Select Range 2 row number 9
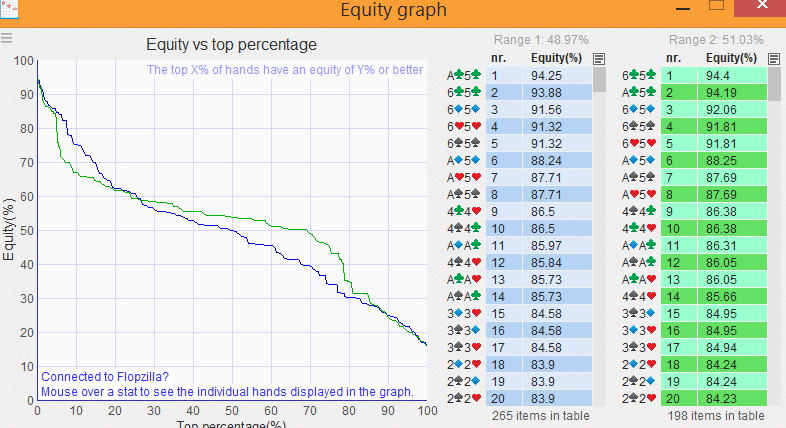The image size is (786, 428). pyautogui.click(x=679, y=212)
